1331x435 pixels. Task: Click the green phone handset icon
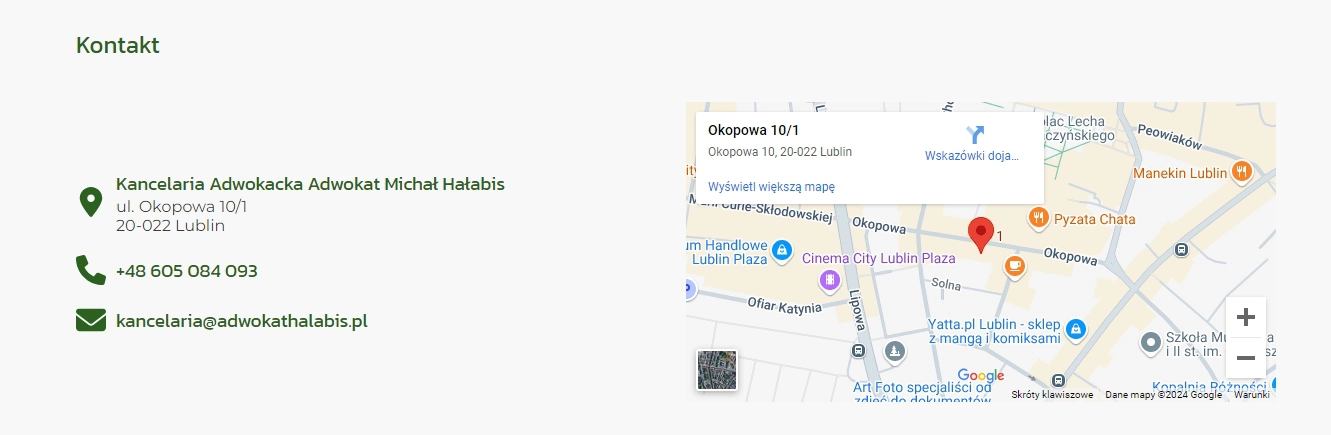click(90, 270)
